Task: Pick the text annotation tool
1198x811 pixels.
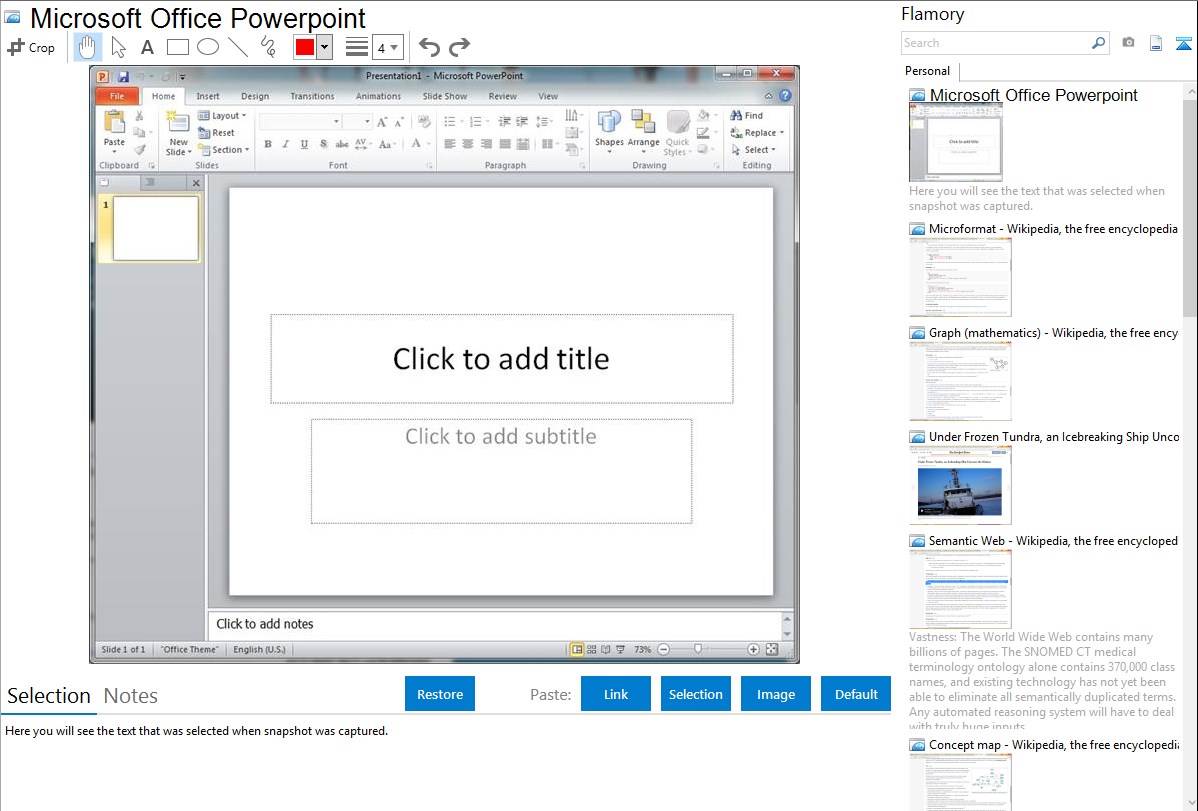Action: click(147, 47)
